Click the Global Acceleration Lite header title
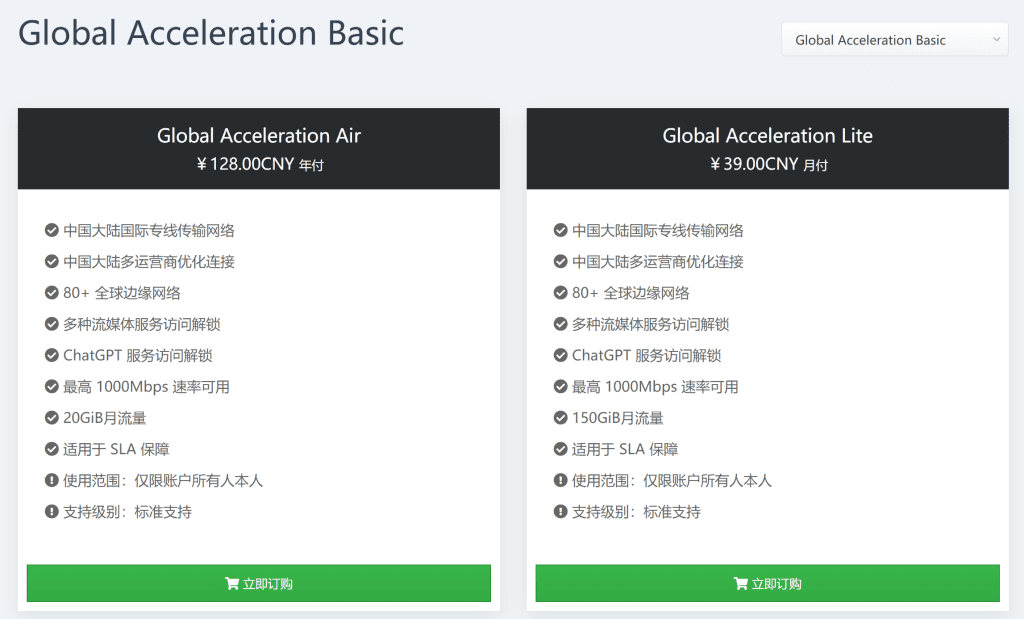 (768, 136)
